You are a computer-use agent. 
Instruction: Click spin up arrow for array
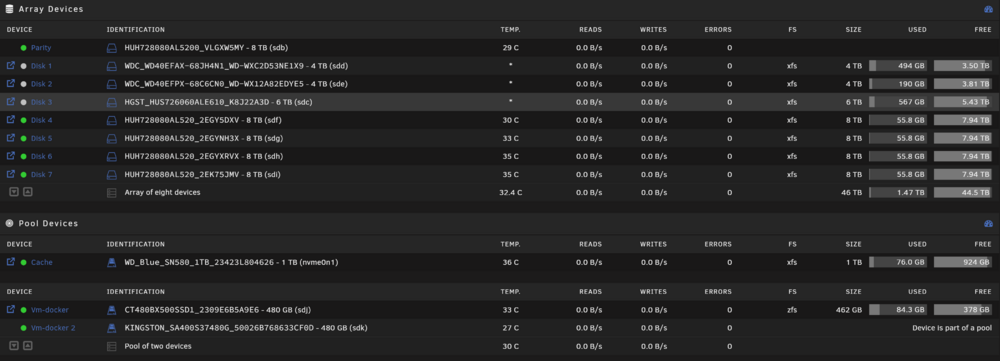[x=27, y=191]
